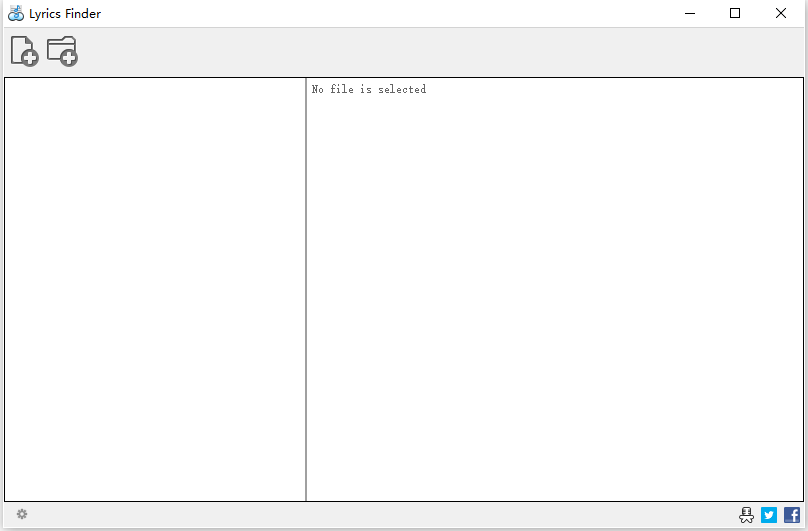The width and height of the screenshot is (808, 531).
Task: Click the empty toolbar area right of add folder
Action: (438, 52)
